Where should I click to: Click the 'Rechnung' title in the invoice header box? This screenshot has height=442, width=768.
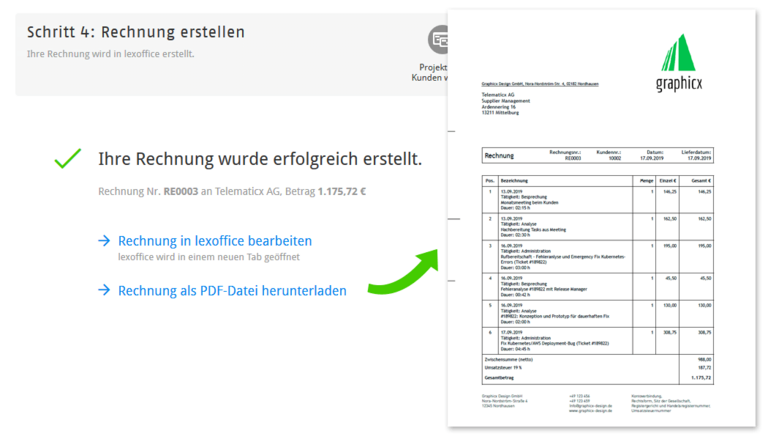[499, 156]
